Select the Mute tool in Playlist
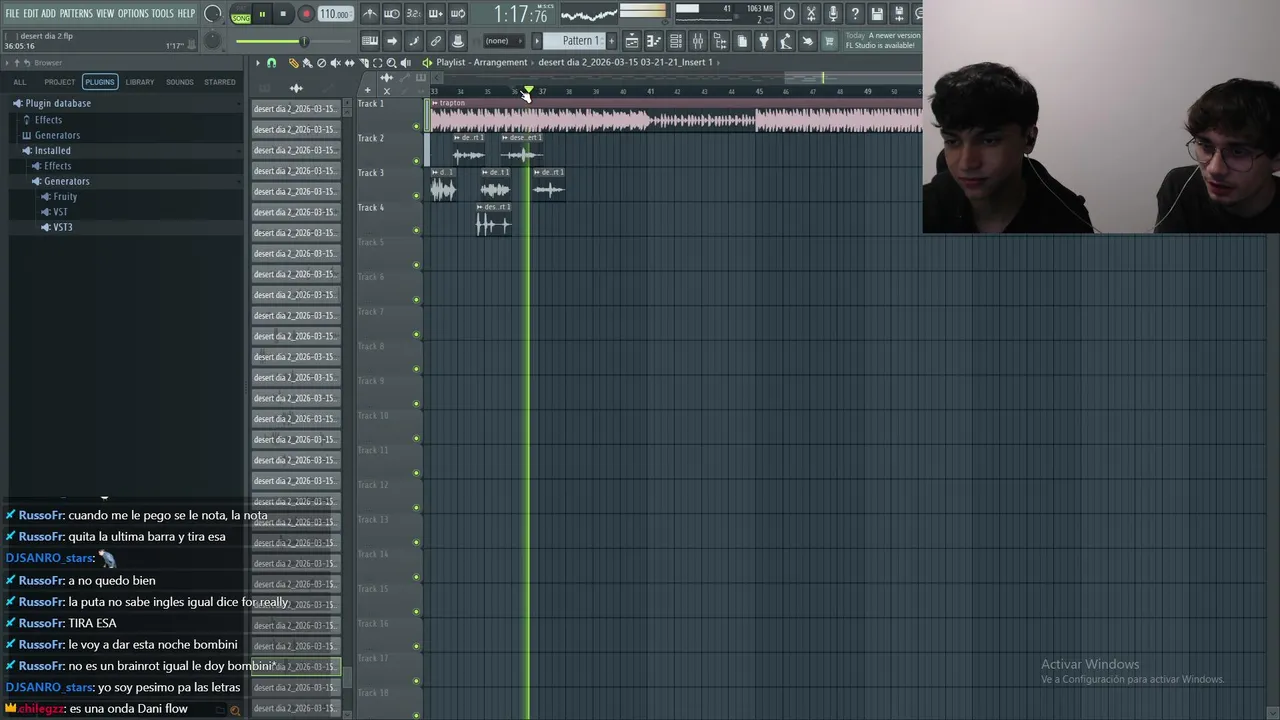The image size is (1280, 720). [336, 63]
